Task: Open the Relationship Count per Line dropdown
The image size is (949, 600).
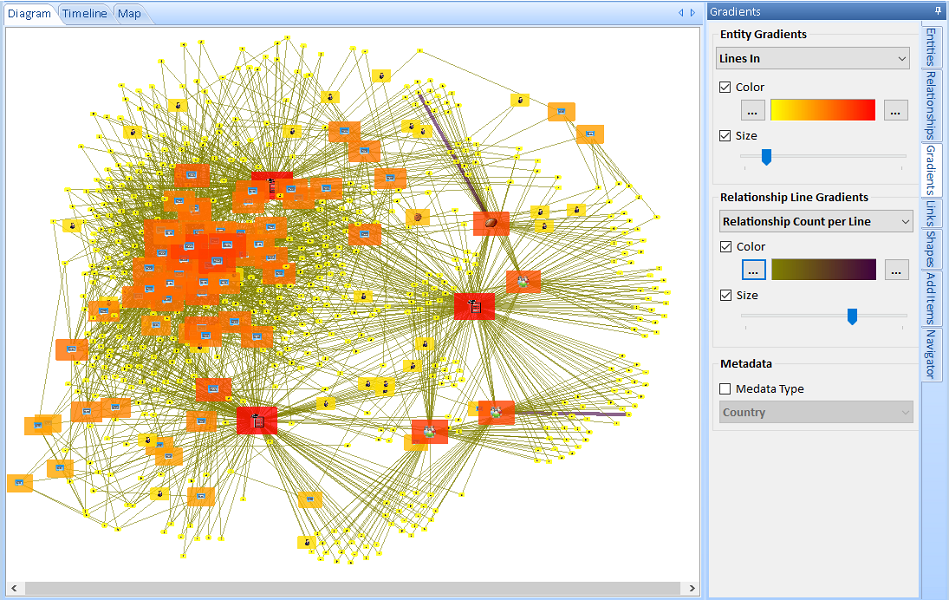Action: pyautogui.click(x=815, y=221)
